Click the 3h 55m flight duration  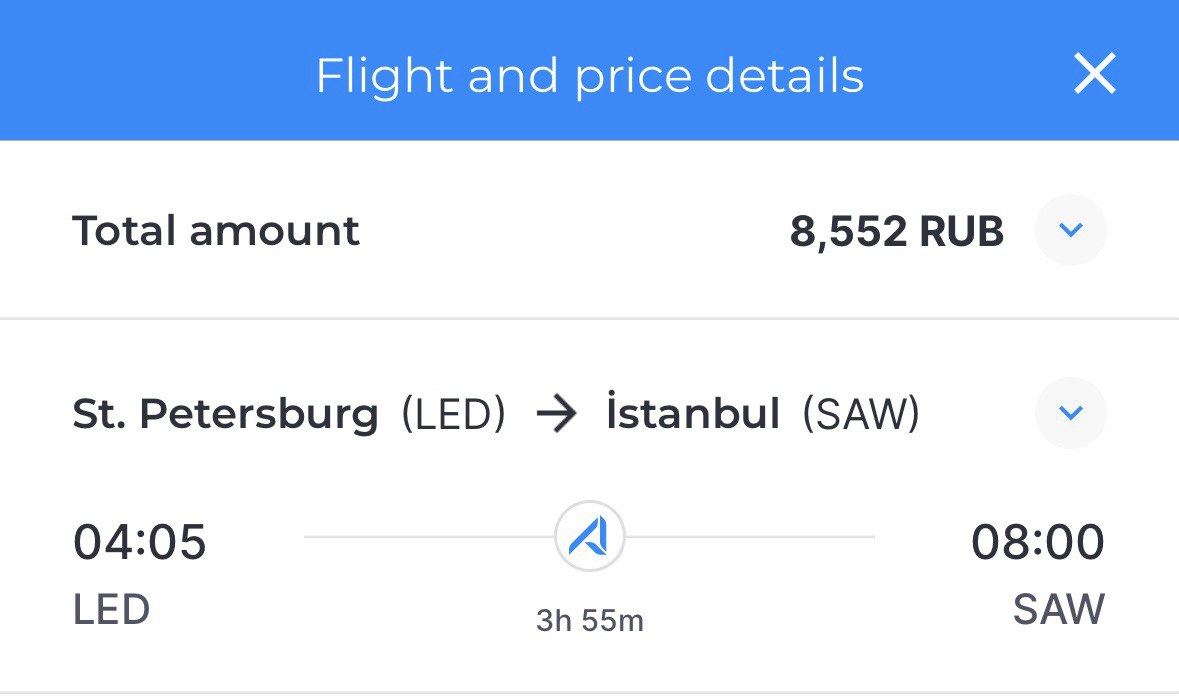[x=590, y=621]
